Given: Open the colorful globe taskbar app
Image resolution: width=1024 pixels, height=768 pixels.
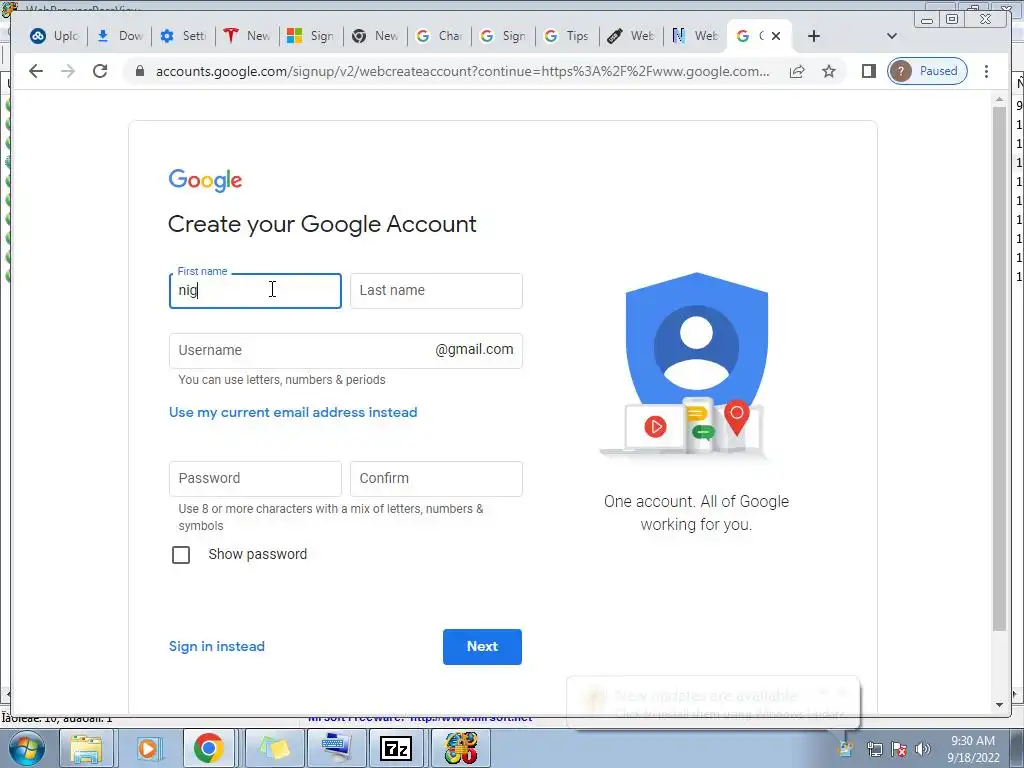Looking at the screenshot, I should tap(460, 748).
